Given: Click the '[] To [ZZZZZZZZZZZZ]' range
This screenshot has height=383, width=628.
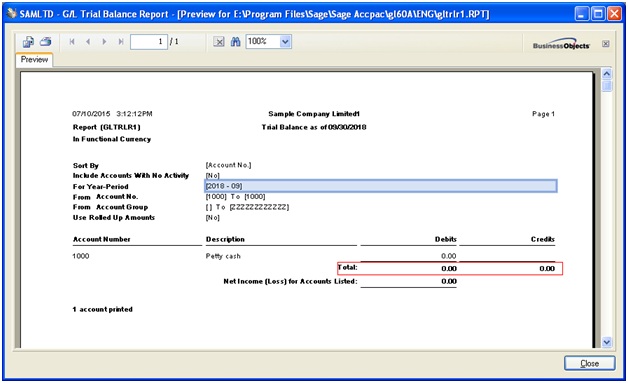Looking at the screenshot, I should [x=247, y=207].
